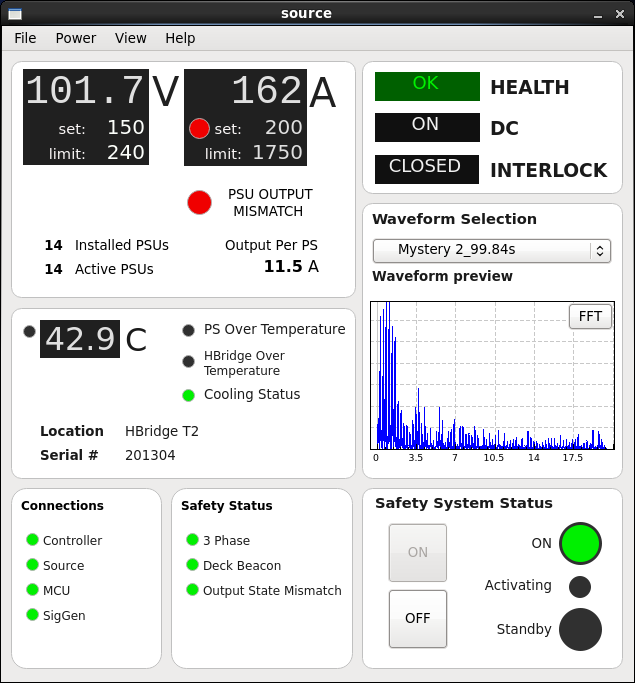This screenshot has width=635, height=683.
Task: Click the Deck Beacon safety LED
Action: pos(192,565)
